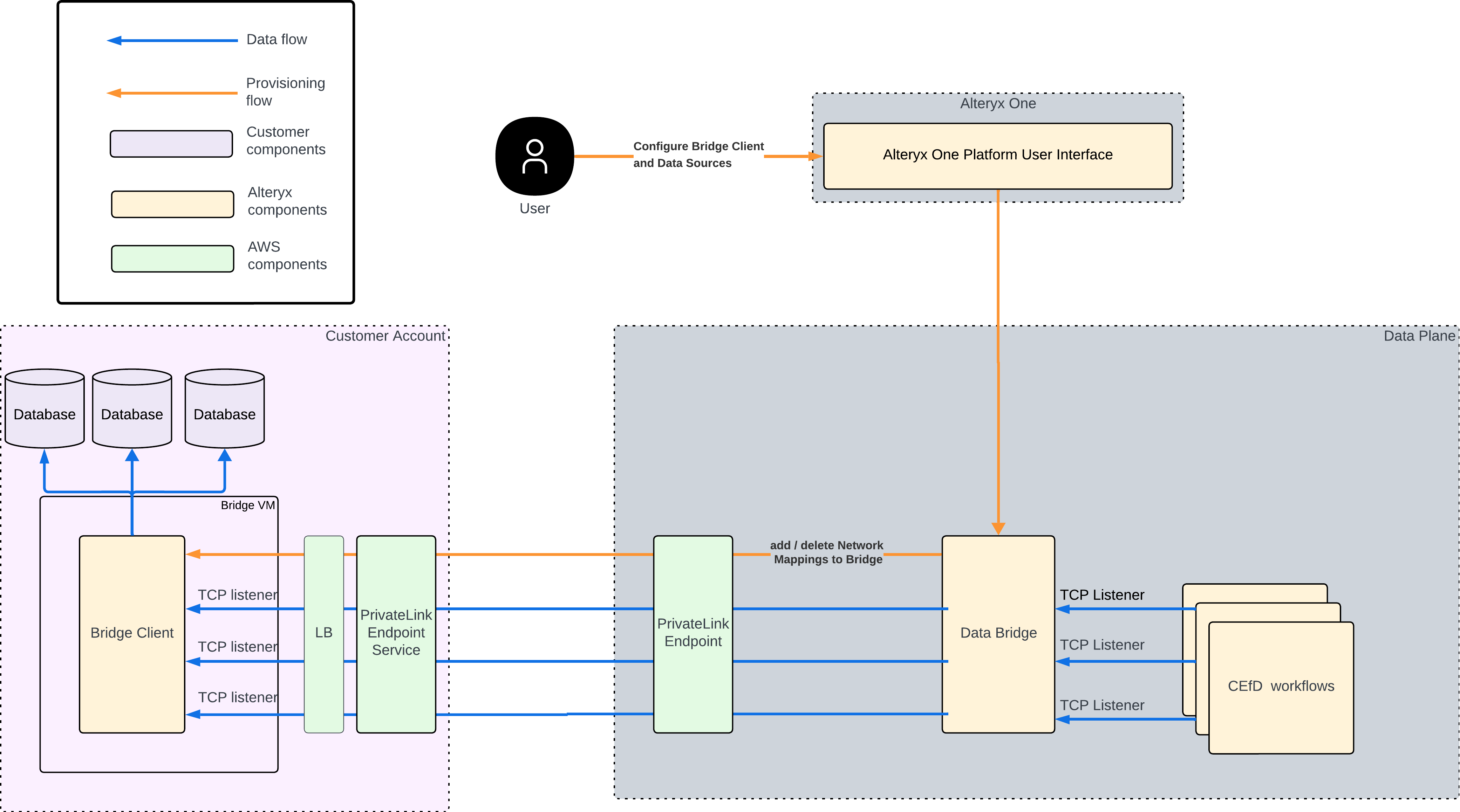Click the AWS components legend swatch
This screenshot has width=1460, height=812.
(x=172, y=259)
